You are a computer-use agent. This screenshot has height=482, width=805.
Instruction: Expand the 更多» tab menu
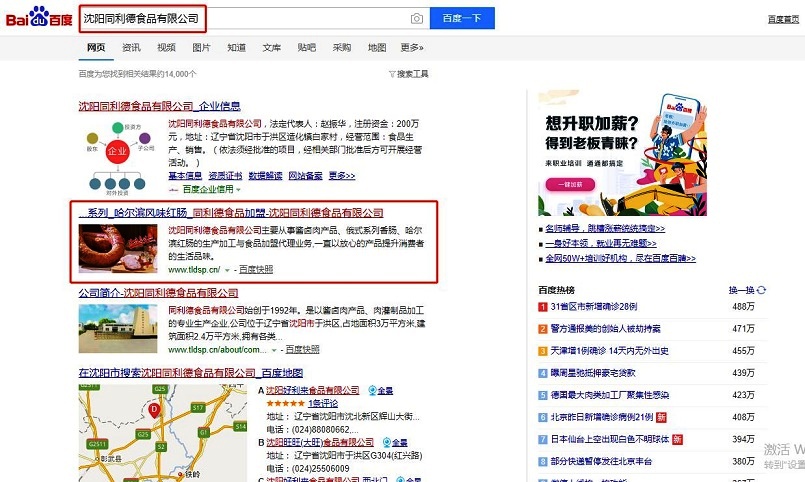pyautogui.click(x=412, y=47)
